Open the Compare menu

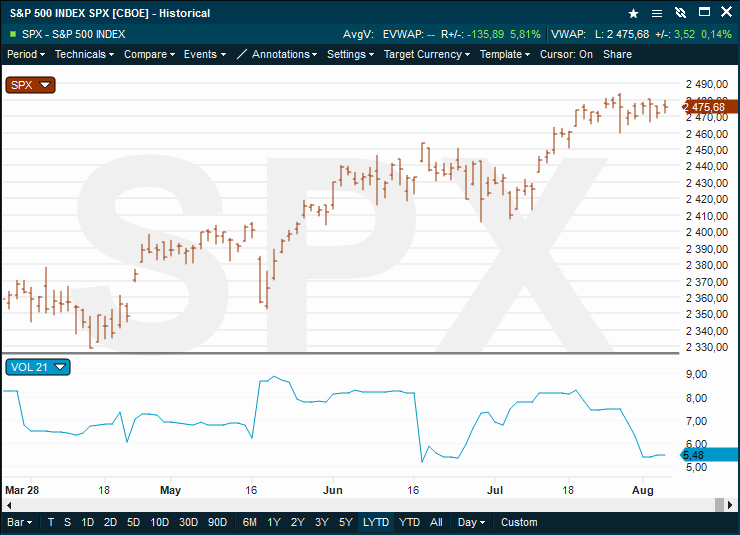tap(149, 54)
